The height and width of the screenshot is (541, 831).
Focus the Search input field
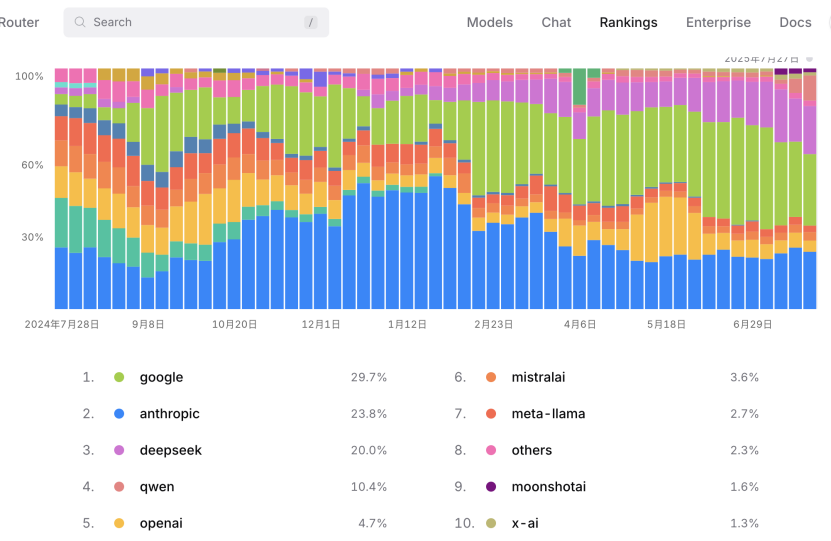(196, 22)
